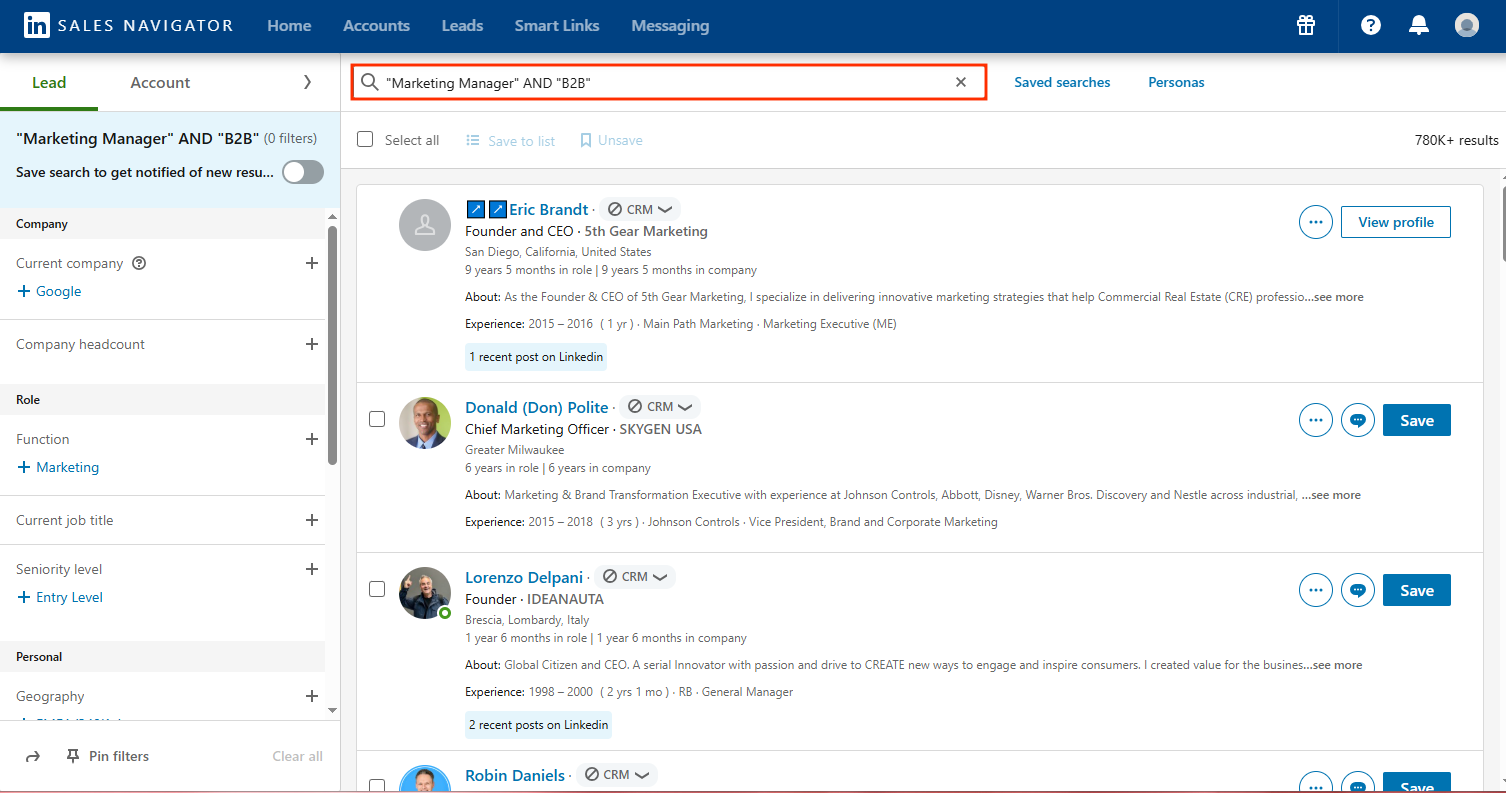Open the user profile avatar menu
Image resolution: width=1506 pixels, height=793 pixels.
(x=1467, y=26)
